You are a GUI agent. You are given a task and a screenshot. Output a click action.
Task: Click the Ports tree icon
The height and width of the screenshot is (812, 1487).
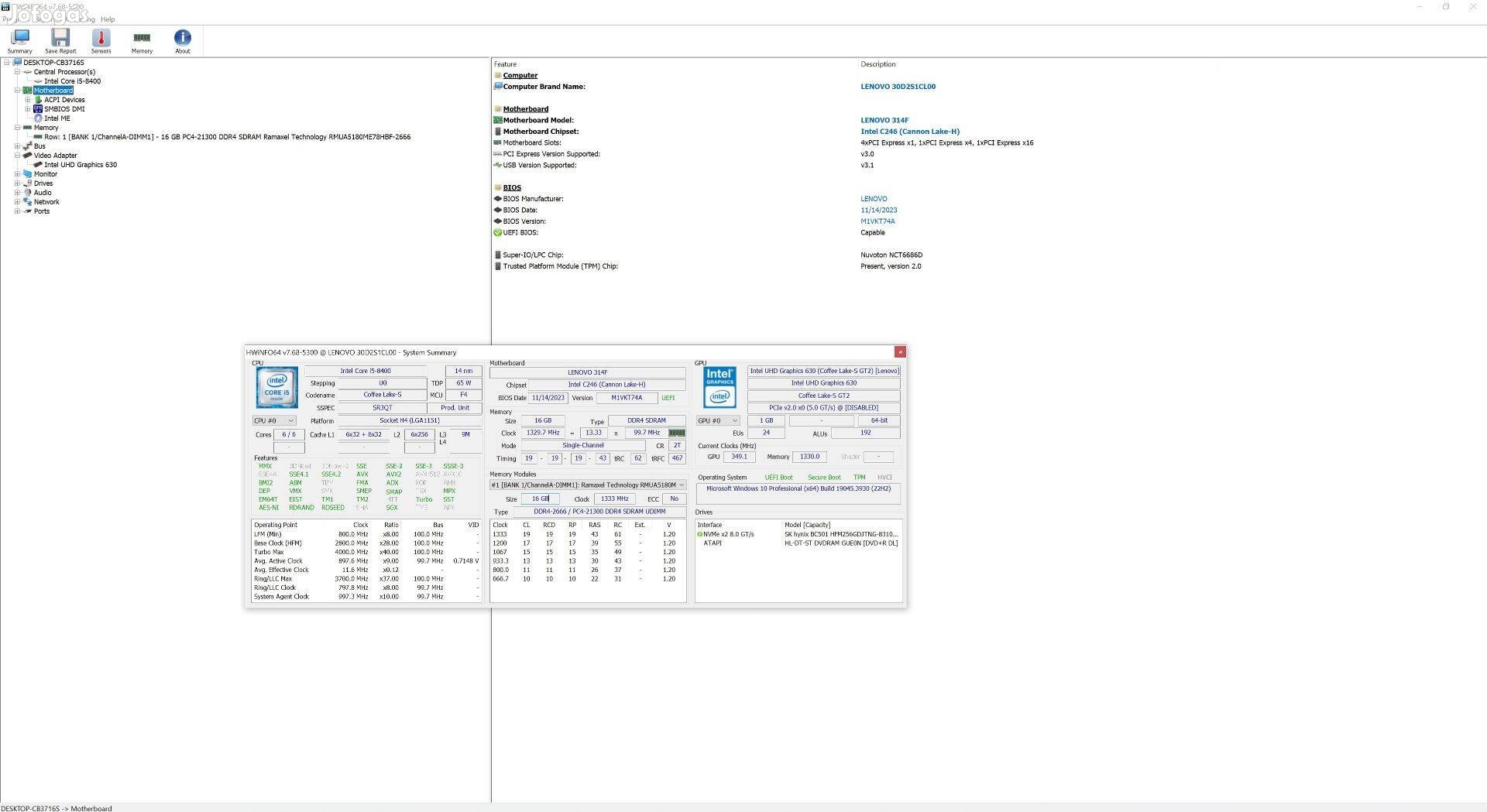click(x=27, y=211)
